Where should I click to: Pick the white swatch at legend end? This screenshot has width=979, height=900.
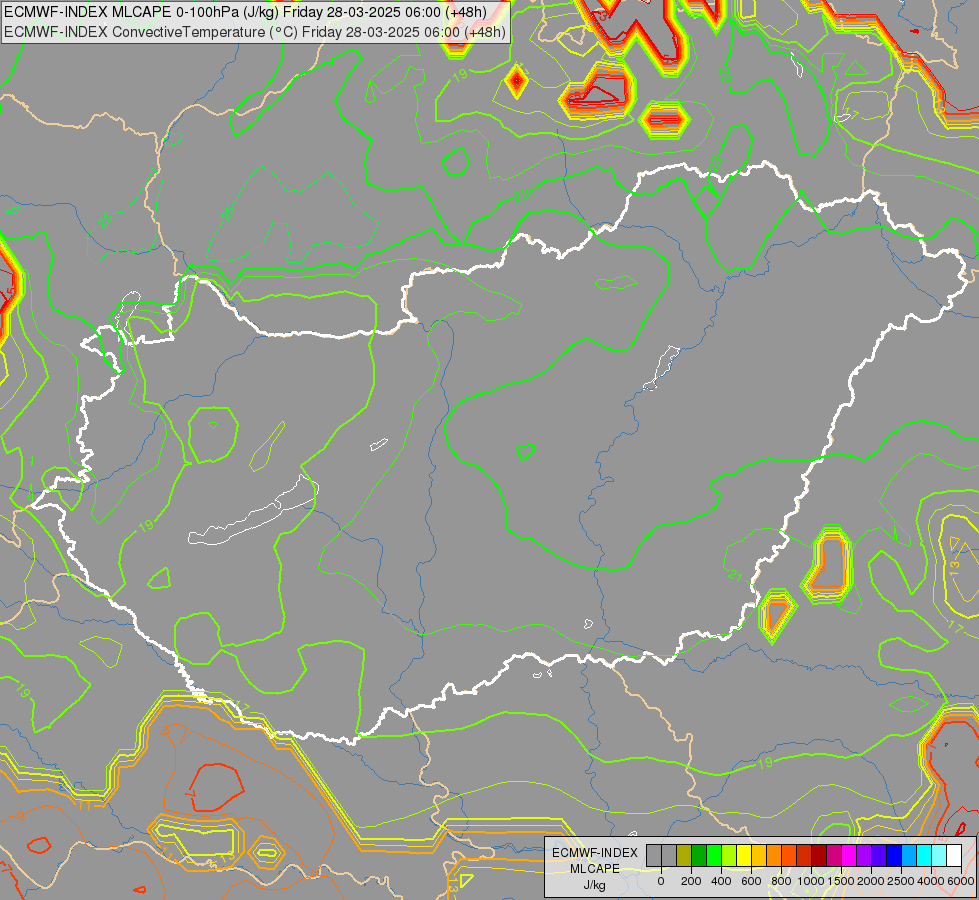click(x=955, y=856)
